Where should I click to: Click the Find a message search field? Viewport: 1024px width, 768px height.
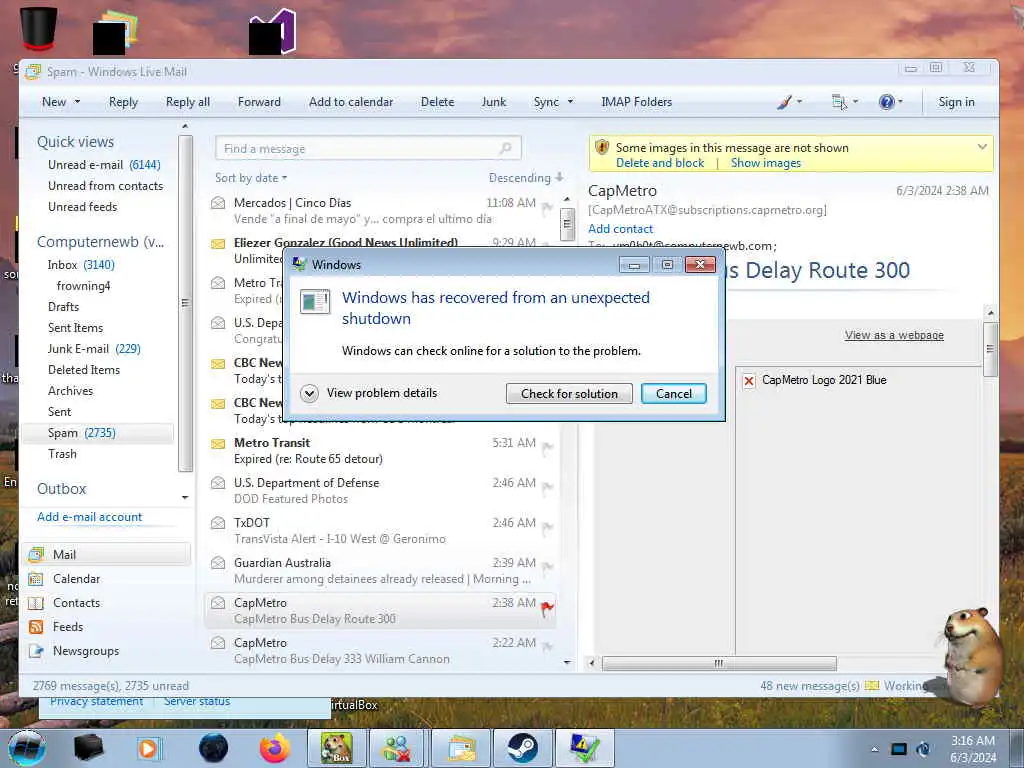[x=368, y=148]
